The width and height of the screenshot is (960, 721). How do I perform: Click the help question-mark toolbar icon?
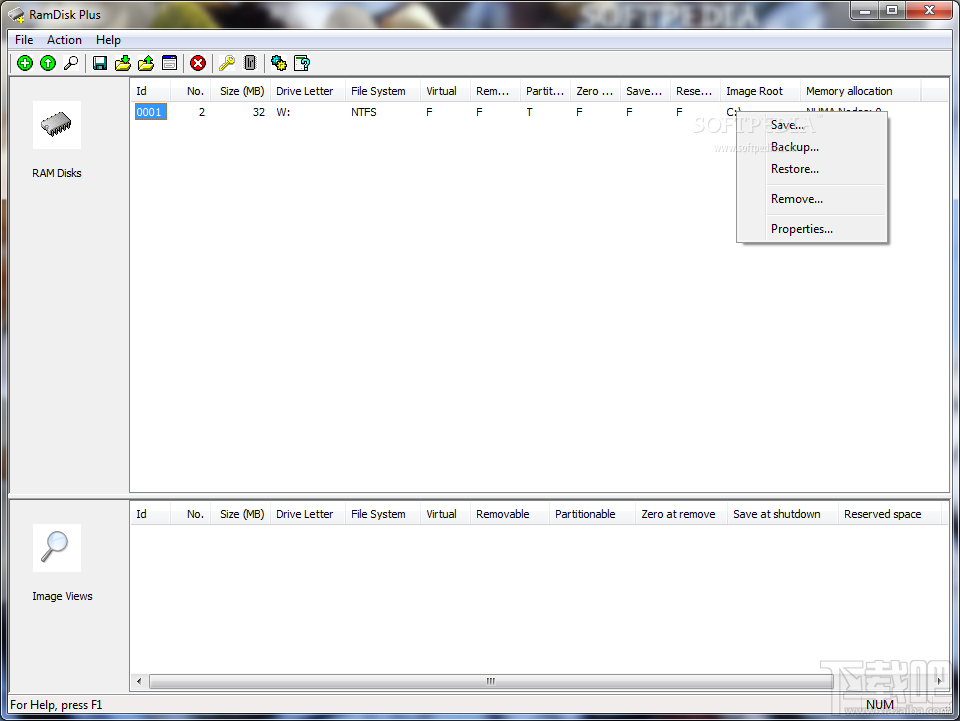302,63
